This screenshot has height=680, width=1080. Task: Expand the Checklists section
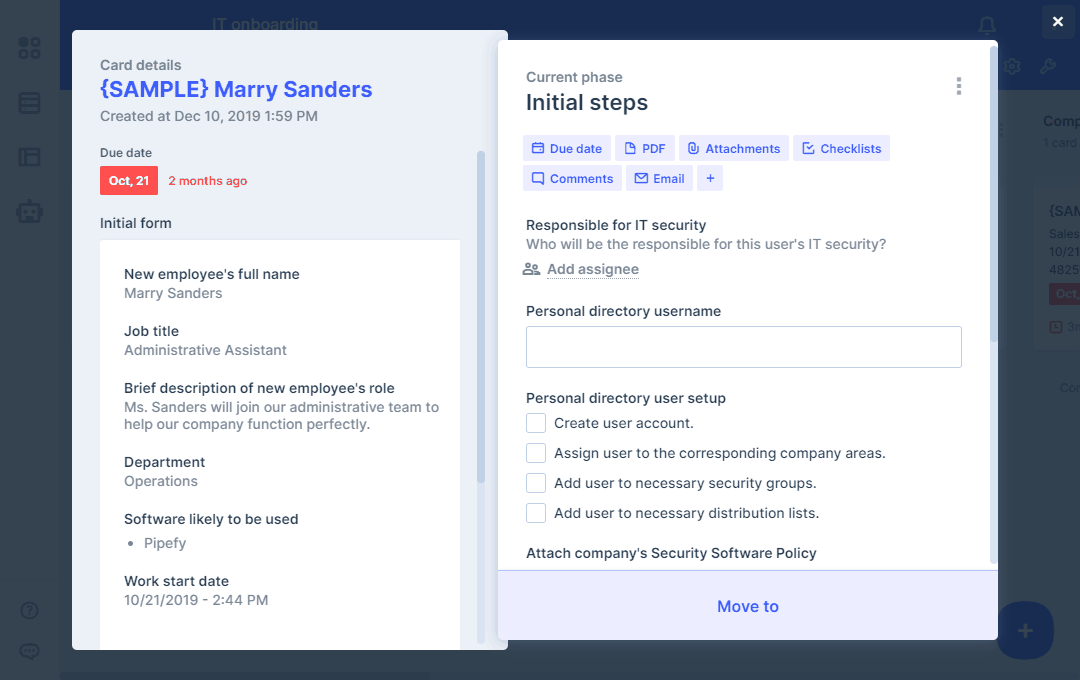841,148
